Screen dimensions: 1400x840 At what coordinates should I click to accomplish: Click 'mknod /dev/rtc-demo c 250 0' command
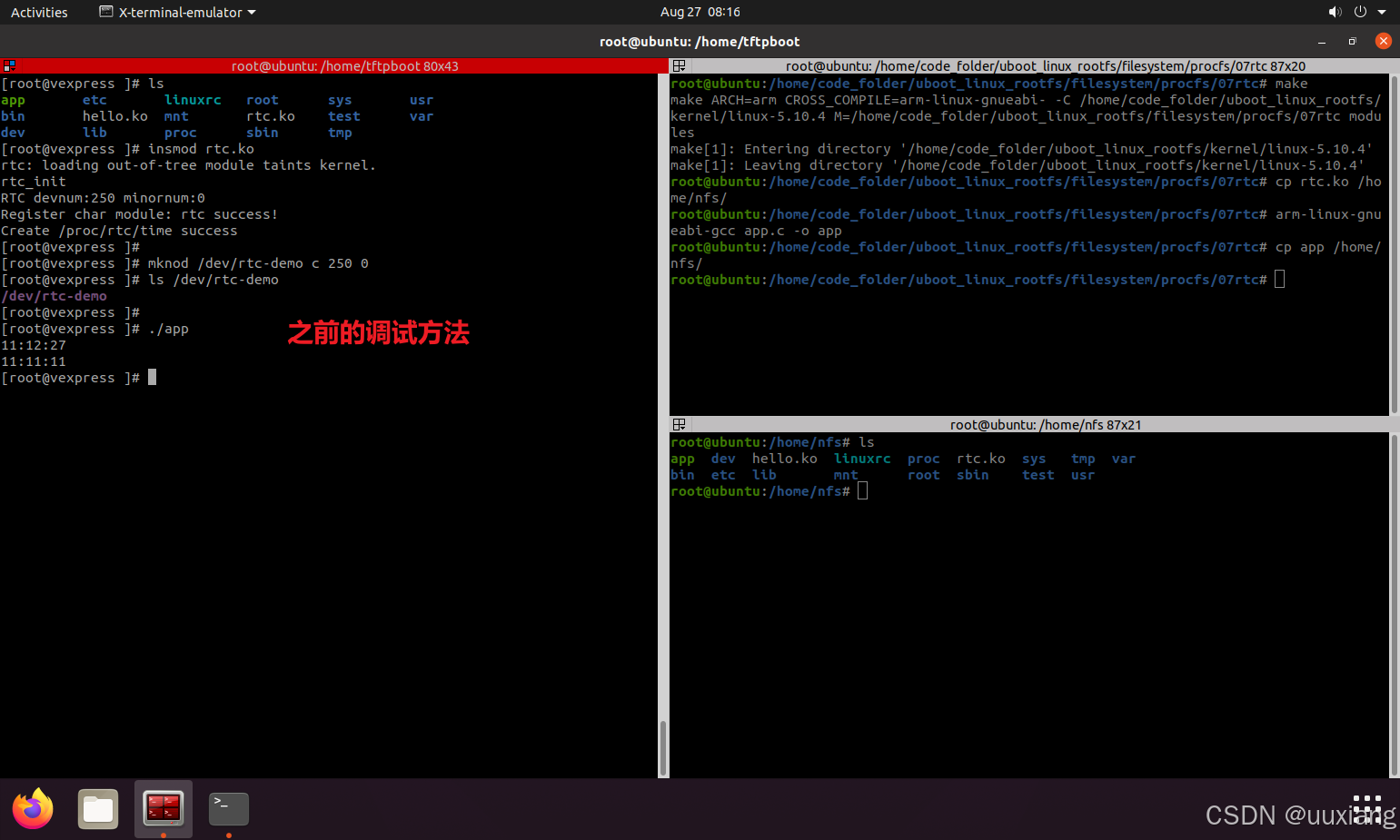pyautogui.click(x=258, y=263)
